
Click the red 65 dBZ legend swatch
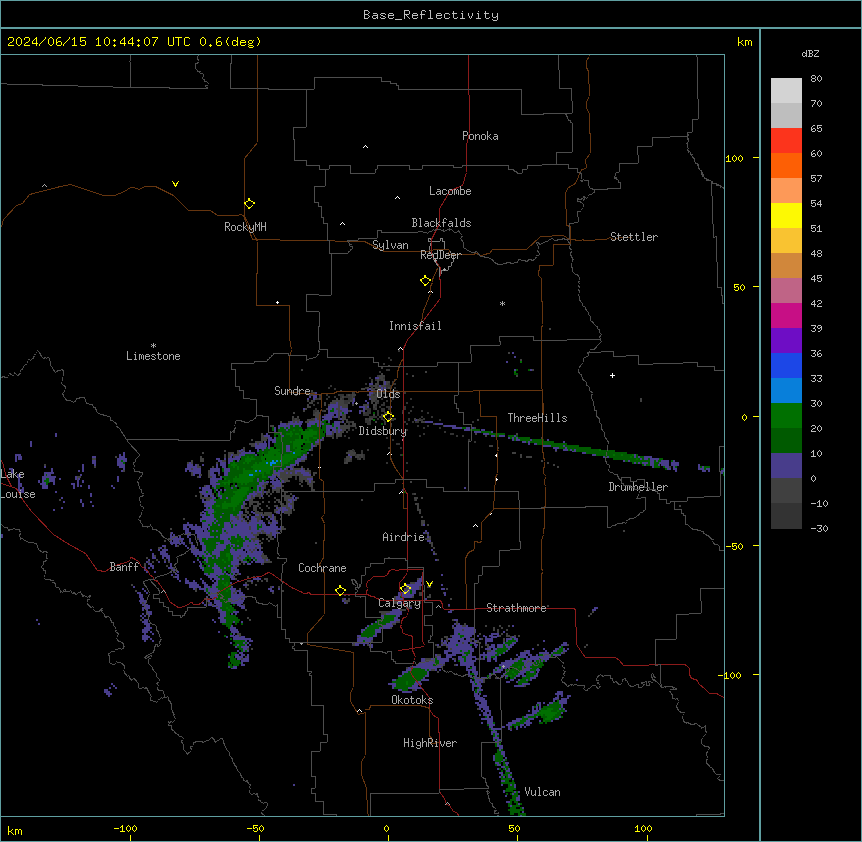pyautogui.click(x=786, y=141)
